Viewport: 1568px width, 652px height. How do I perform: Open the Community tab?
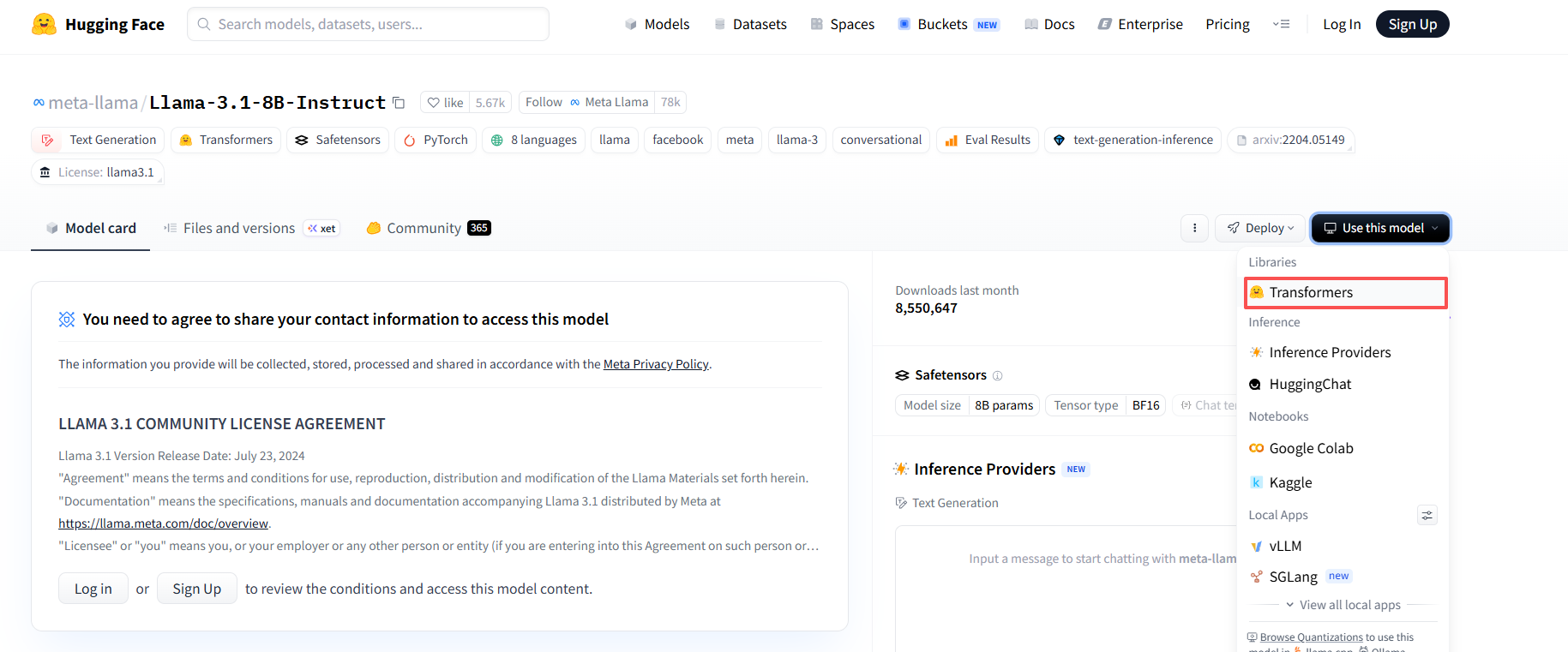coord(428,228)
